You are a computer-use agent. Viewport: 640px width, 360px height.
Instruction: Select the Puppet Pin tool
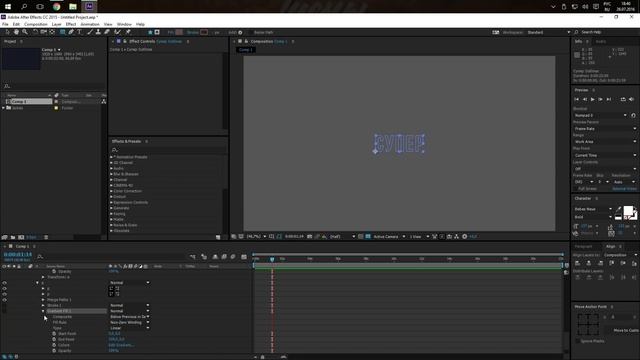click(128, 32)
